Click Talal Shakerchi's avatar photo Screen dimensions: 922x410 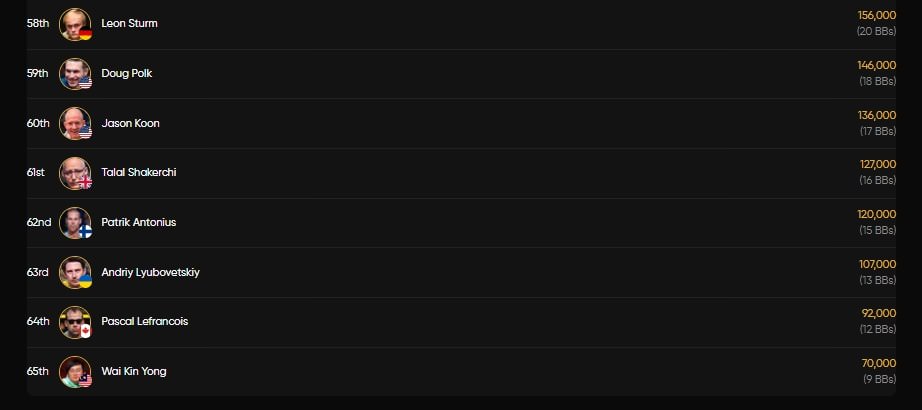point(75,173)
